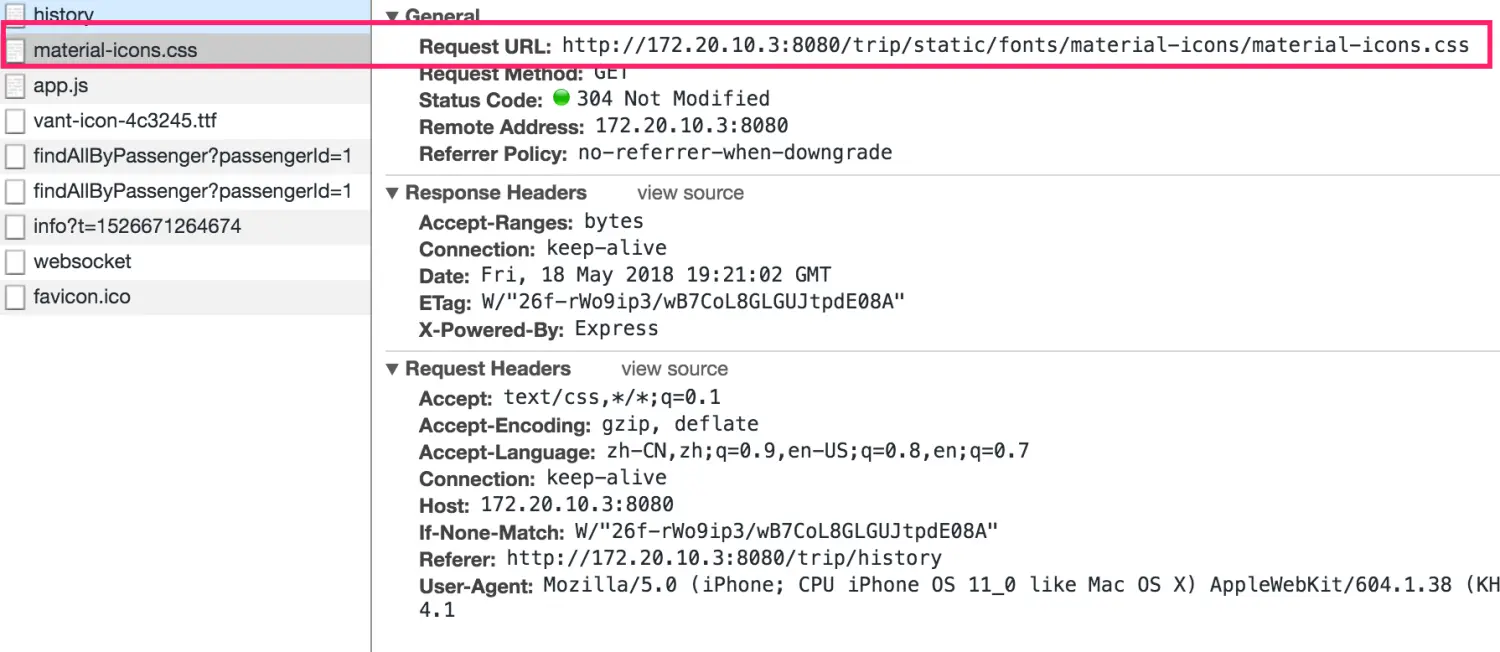Click the green status code indicator dot
This screenshot has height=652, width=1500.
(x=561, y=99)
